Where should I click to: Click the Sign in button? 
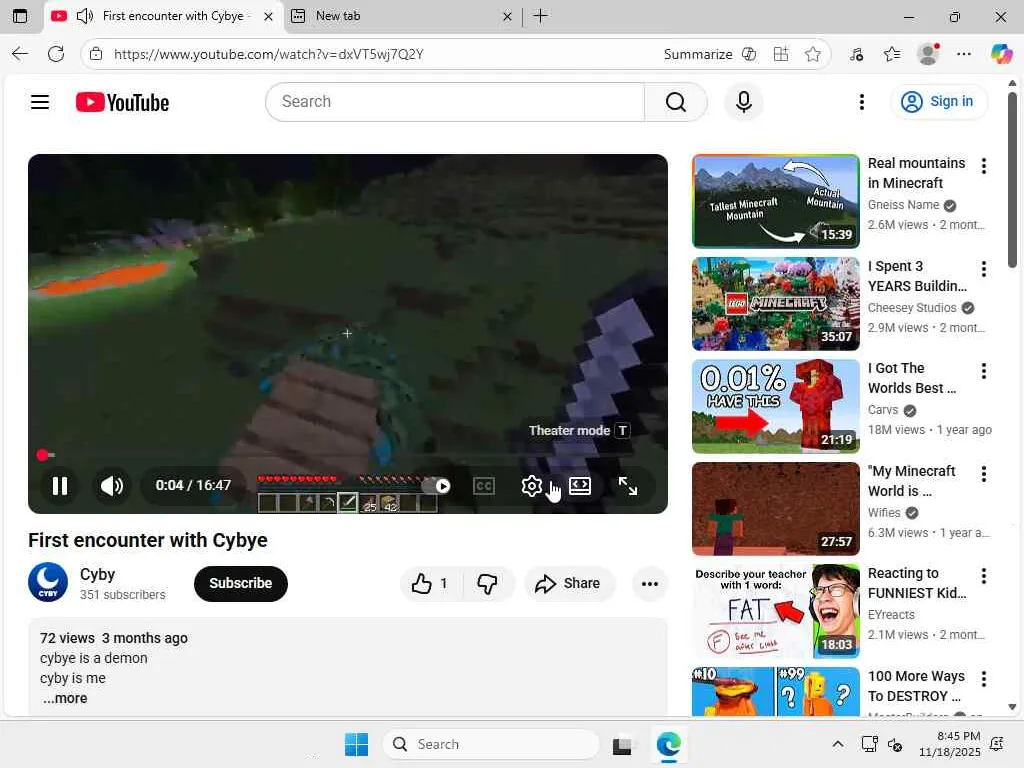[938, 102]
